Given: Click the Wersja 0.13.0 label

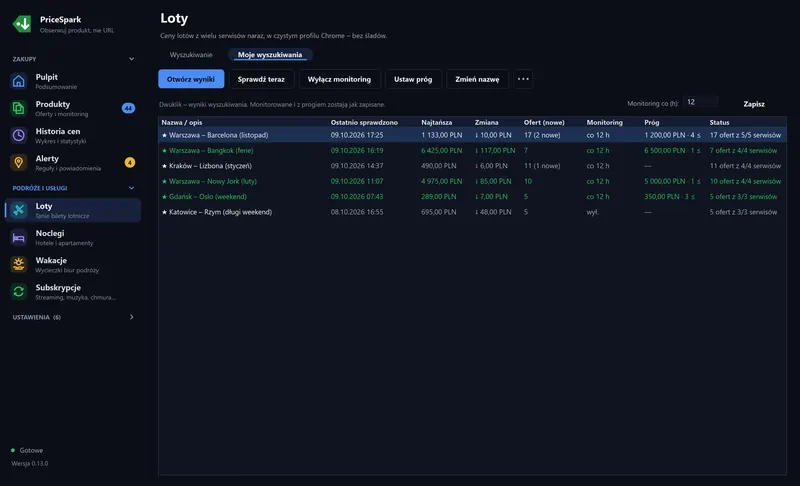Looking at the screenshot, I should [x=30, y=464].
